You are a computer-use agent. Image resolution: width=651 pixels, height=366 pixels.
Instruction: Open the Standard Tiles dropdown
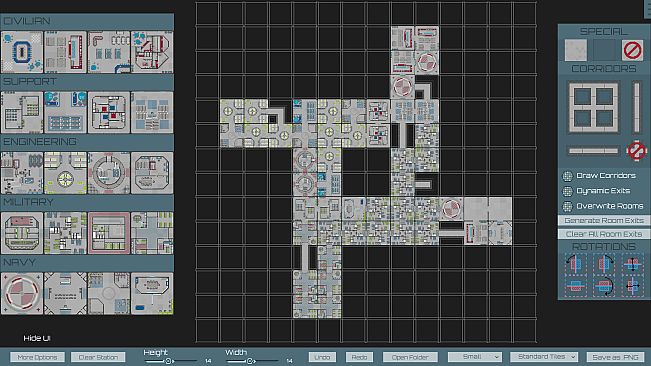544,357
